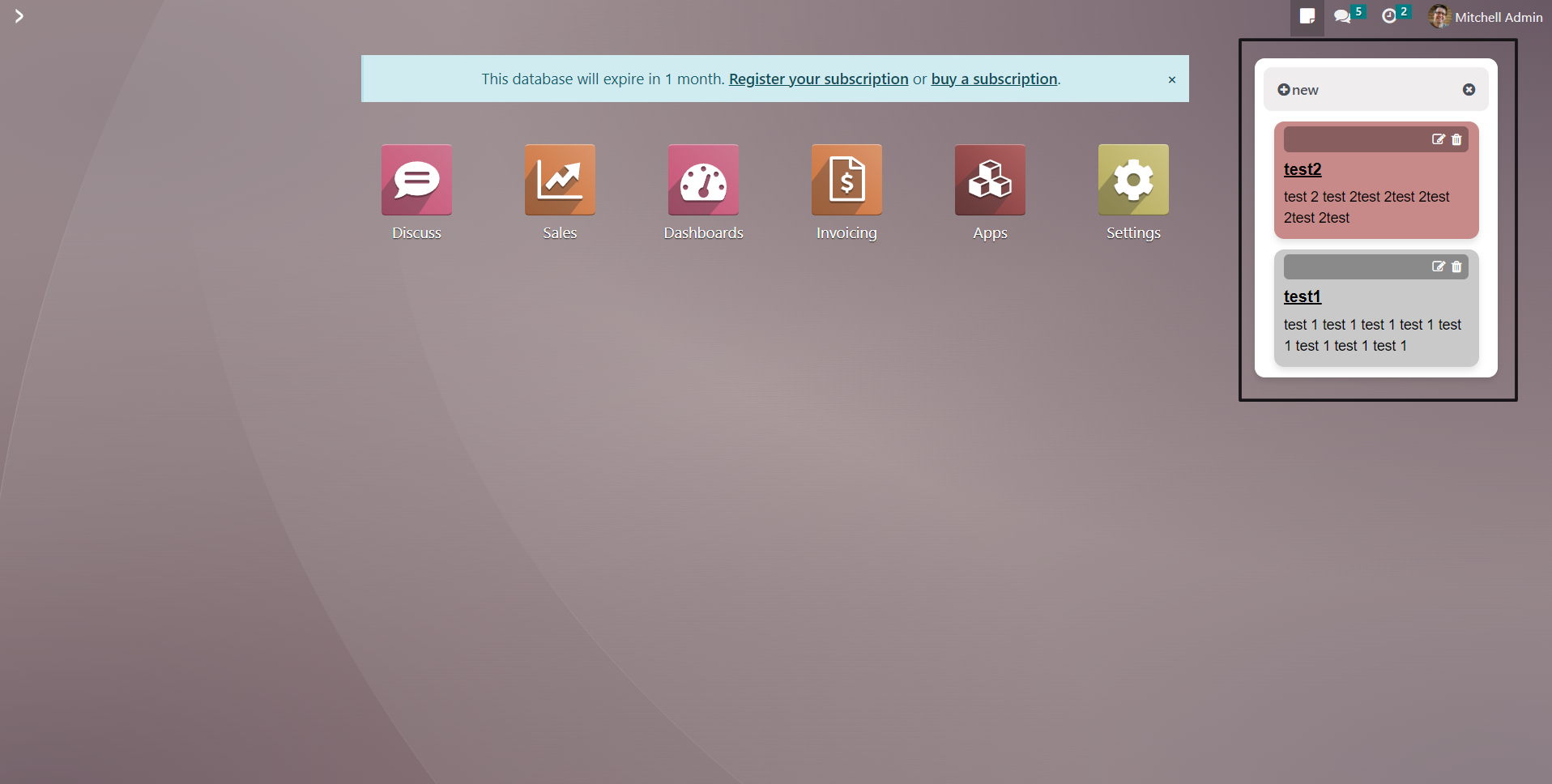Click Register your subscription link
Image resolution: width=1552 pixels, height=784 pixels.
818,79
